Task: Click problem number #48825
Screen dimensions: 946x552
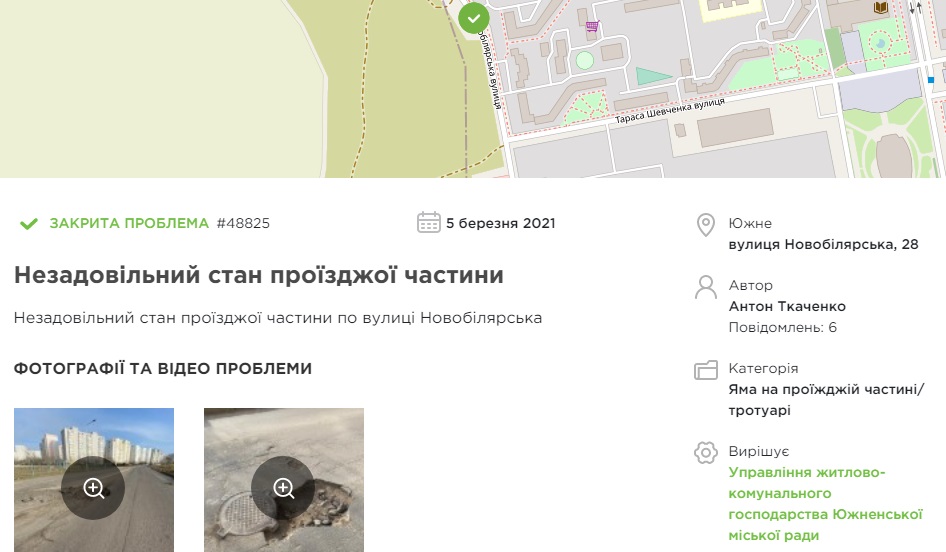Action: coord(243,223)
